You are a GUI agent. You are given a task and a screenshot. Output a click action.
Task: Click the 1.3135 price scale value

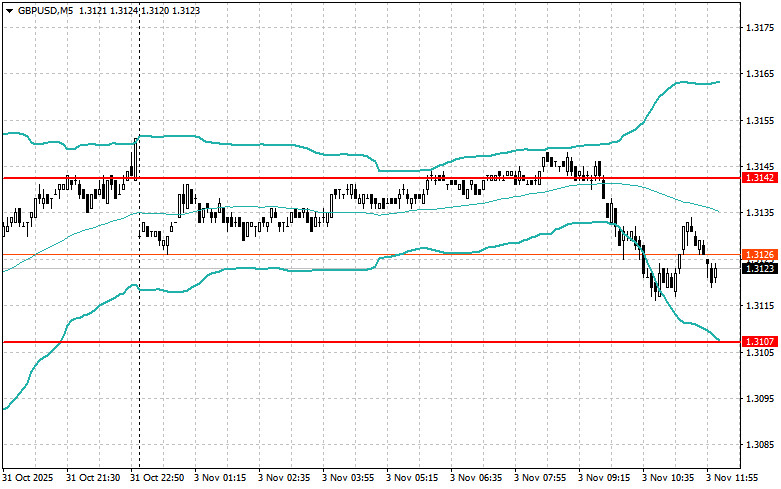pos(760,213)
